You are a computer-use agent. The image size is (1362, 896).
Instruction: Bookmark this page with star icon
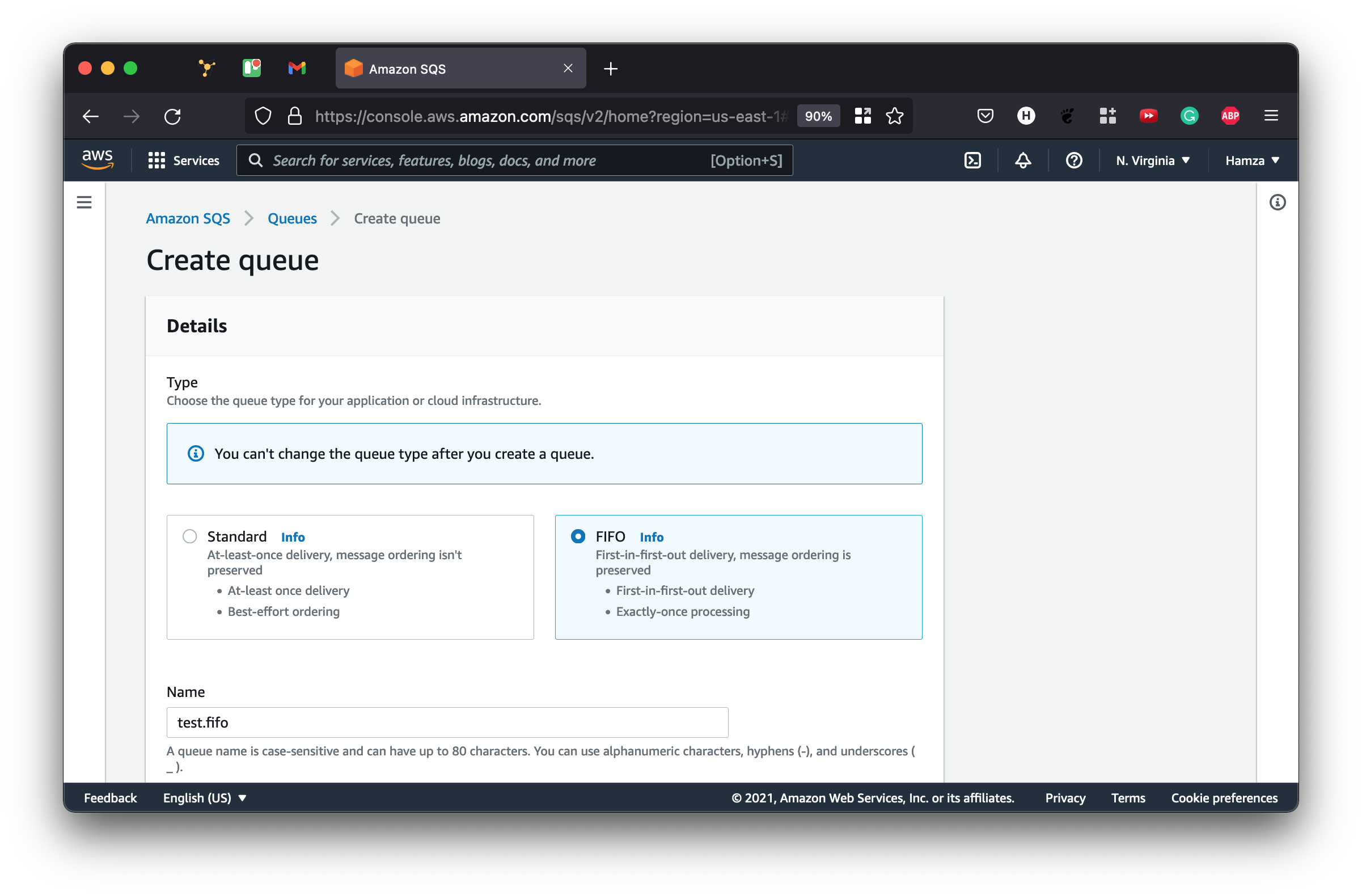coord(894,116)
